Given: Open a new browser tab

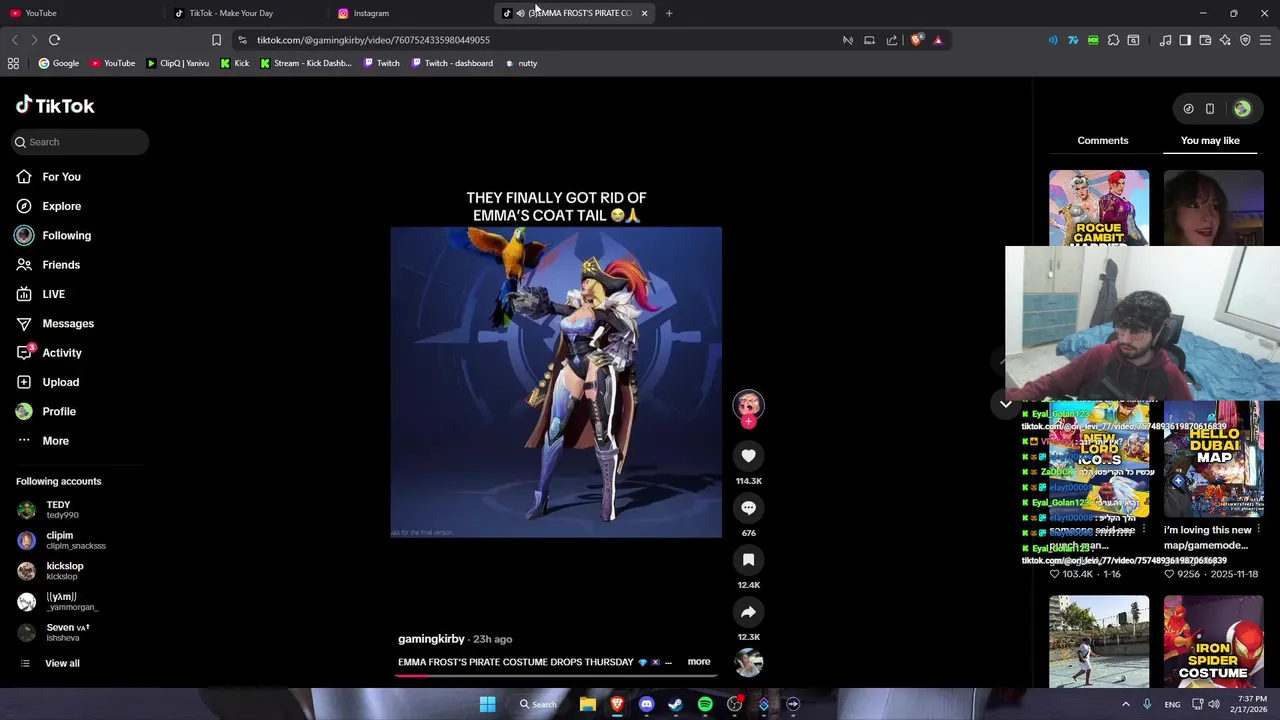Looking at the screenshot, I should 669,13.
